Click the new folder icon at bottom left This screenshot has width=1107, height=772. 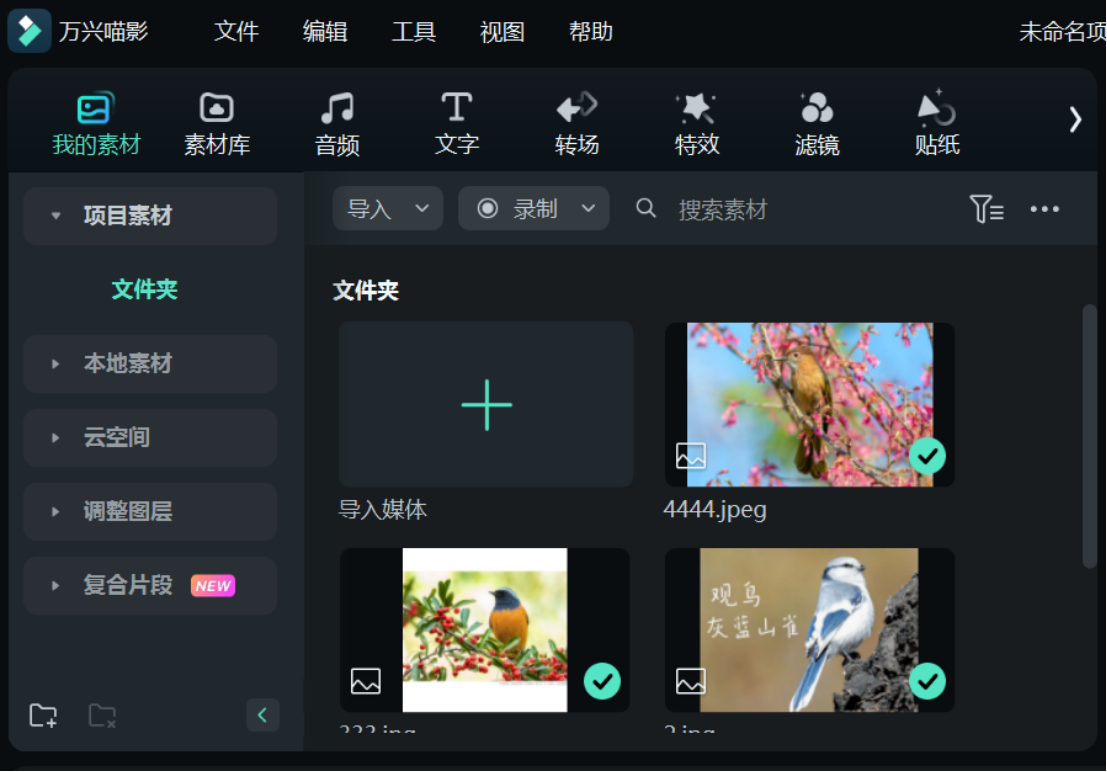(42, 715)
